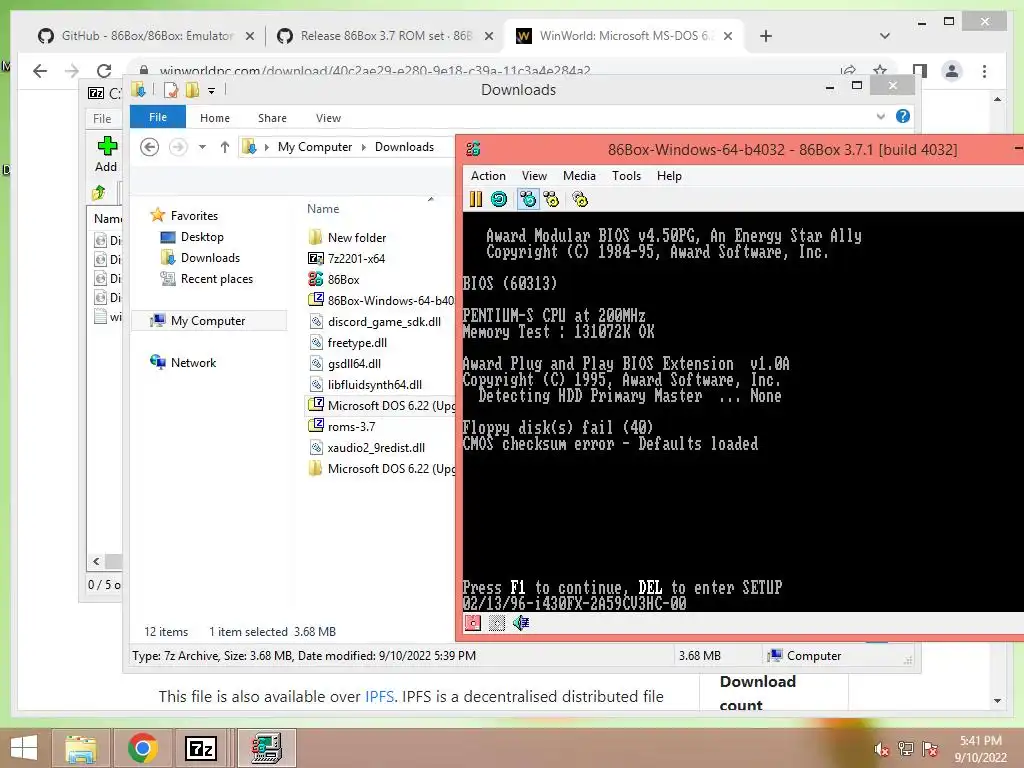
Task: Click the New folder icon in Explorer quick access toolbar
Action: pos(192,90)
